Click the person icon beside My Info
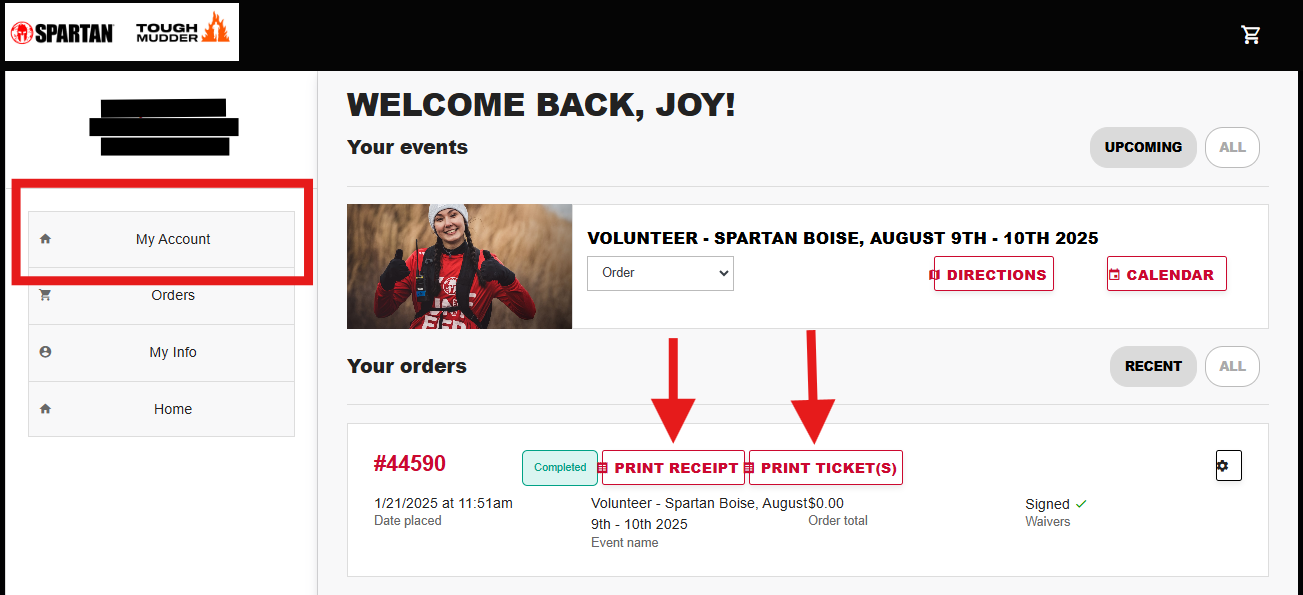 click(44, 352)
